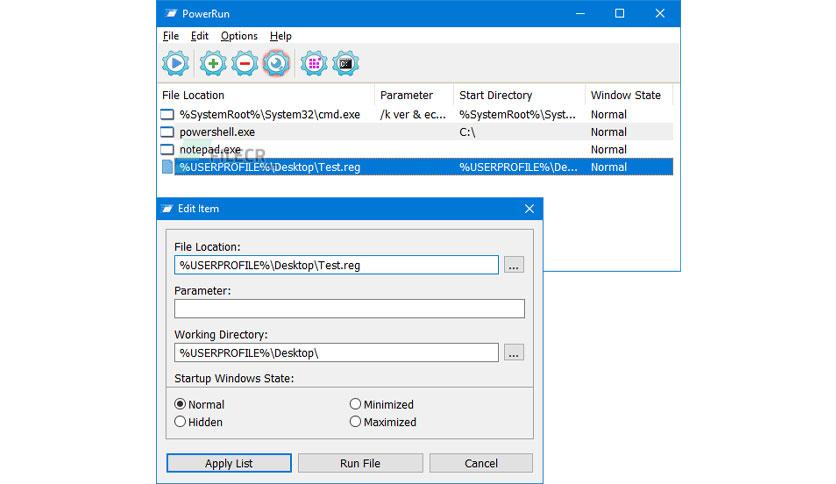Select the %SystemRoot%\System32\cmd.exe row
This screenshot has width=836, height=484.
(416, 115)
